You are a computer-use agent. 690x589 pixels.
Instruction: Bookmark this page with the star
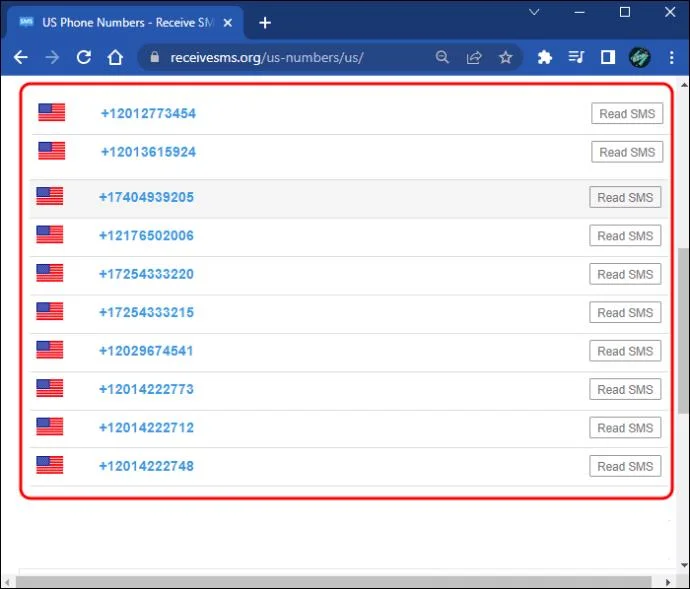(x=506, y=57)
